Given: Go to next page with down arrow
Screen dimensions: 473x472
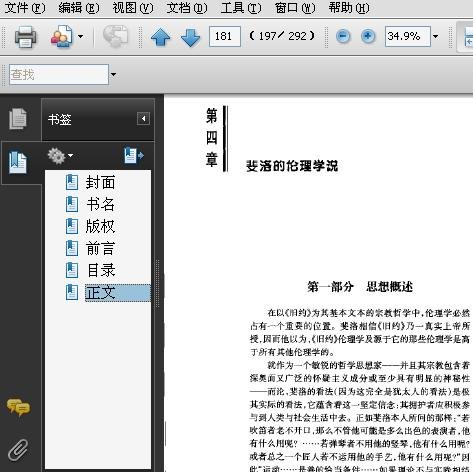Looking at the screenshot, I should point(190,37).
